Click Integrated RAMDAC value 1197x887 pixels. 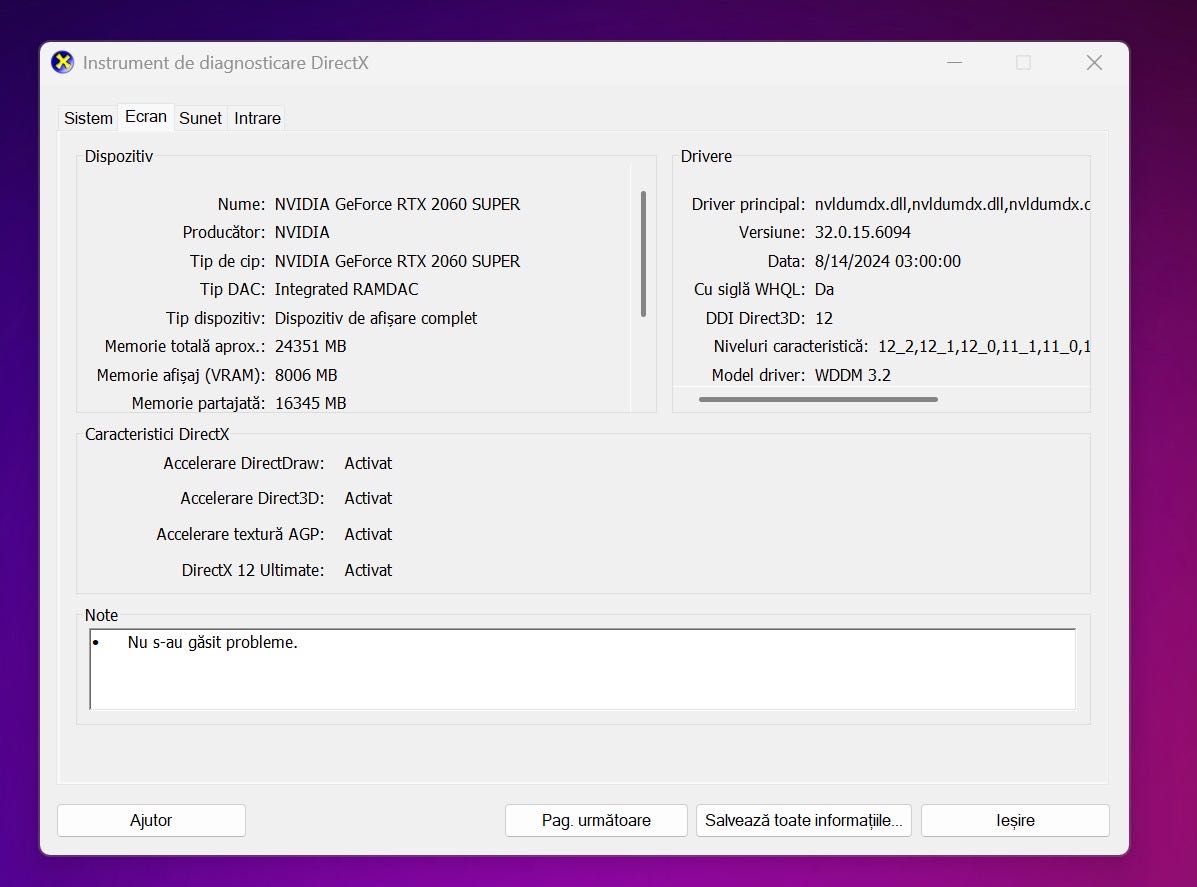click(347, 289)
